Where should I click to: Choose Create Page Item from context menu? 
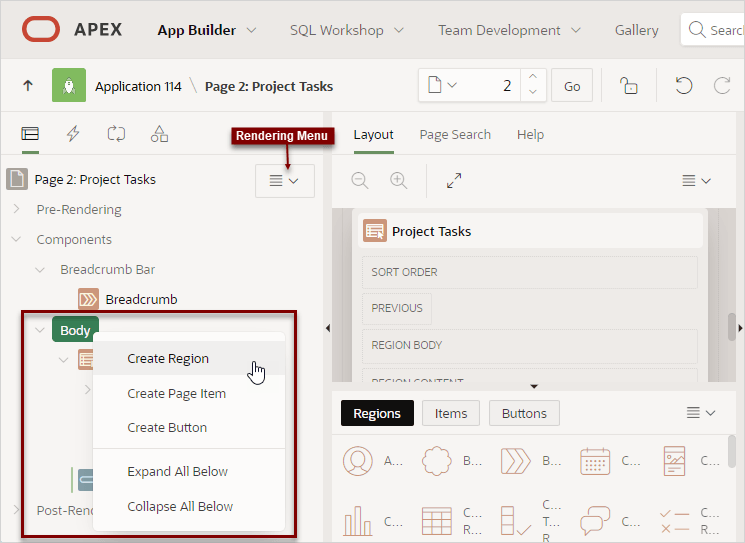[x=189, y=393]
